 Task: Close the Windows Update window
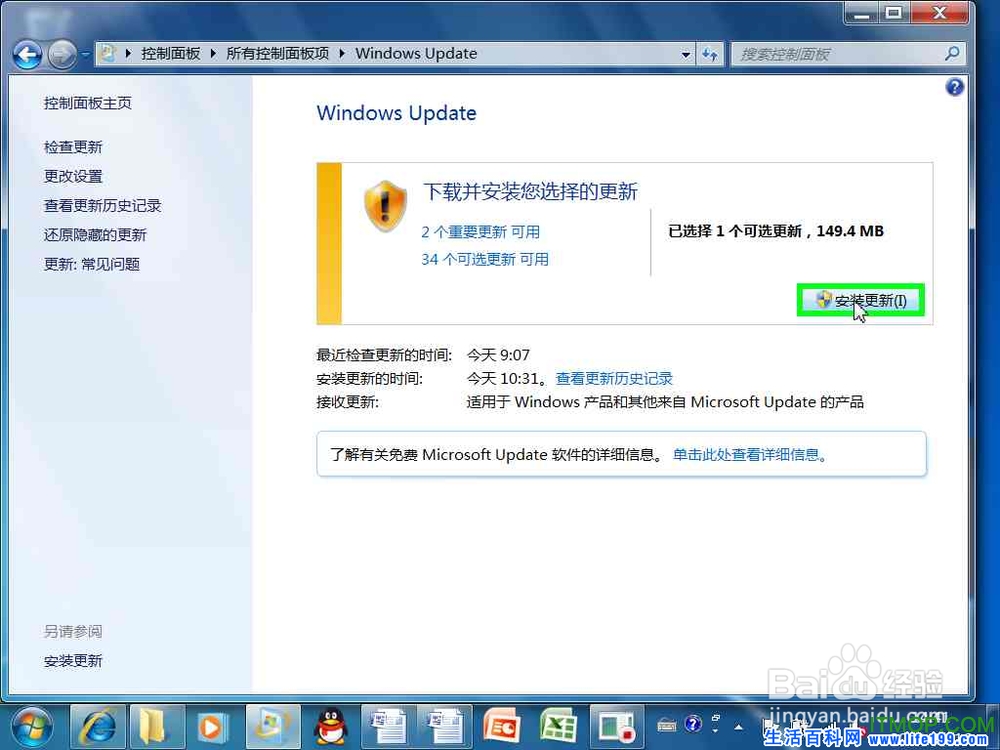coord(939,13)
